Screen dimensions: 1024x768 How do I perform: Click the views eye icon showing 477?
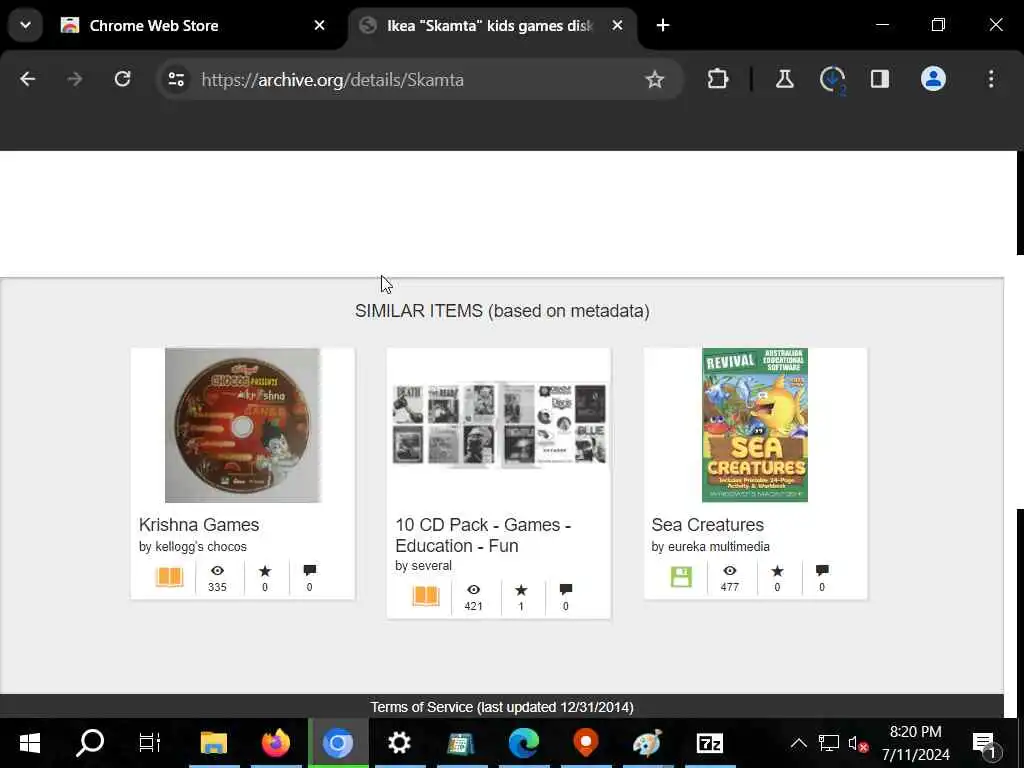[729, 571]
